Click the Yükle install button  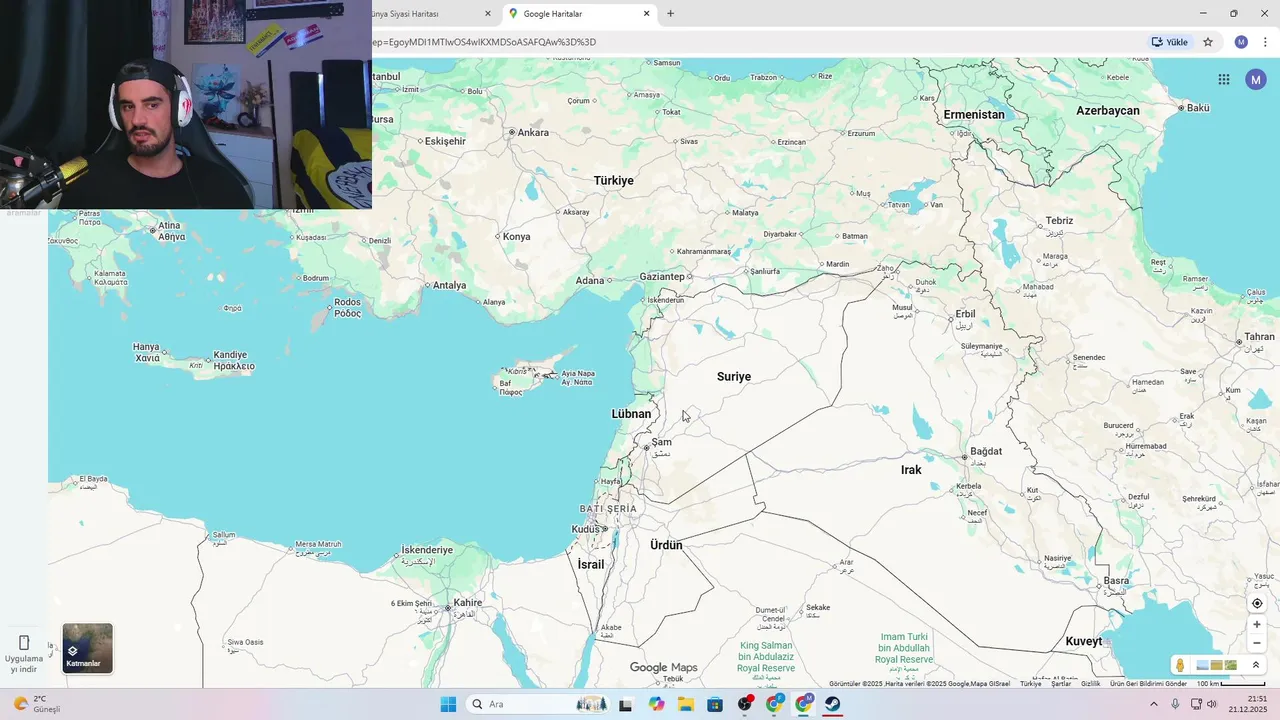pyautogui.click(x=1170, y=42)
